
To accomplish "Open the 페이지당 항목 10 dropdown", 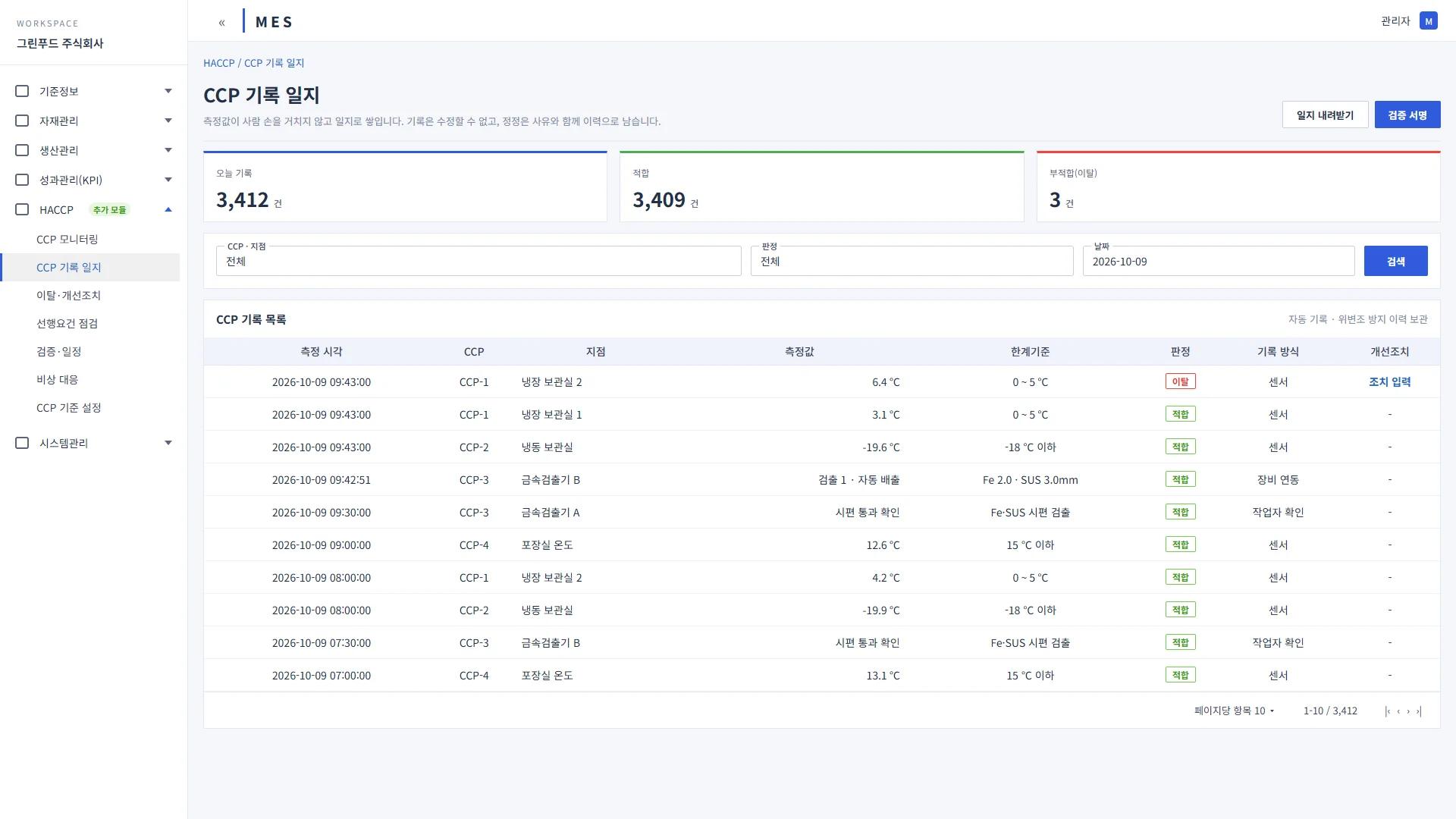I will click(1235, 711).
